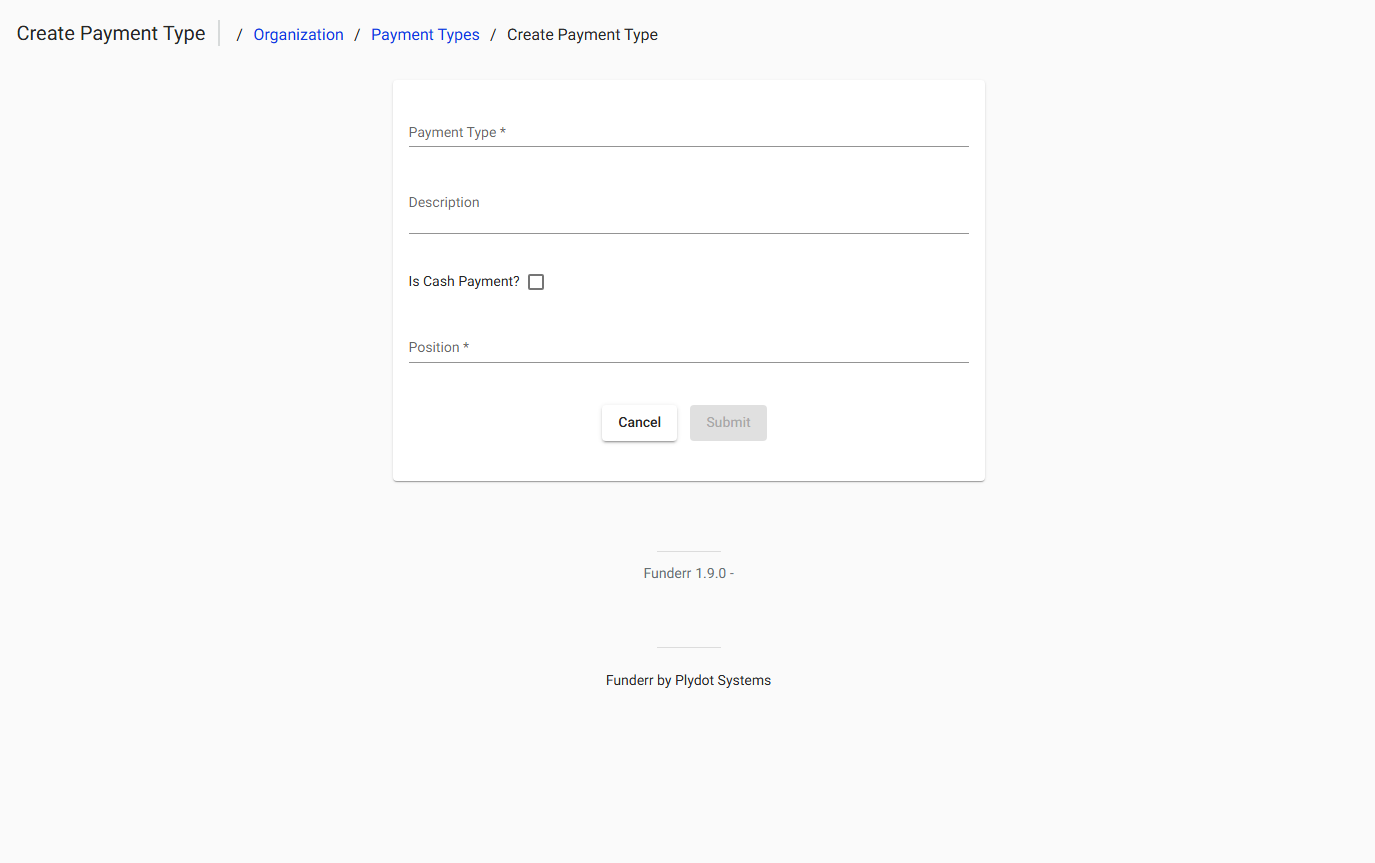This screenshot has width=1375, height=863.
Task: Click the Is Cash Payment label
Action: point(462,281)
